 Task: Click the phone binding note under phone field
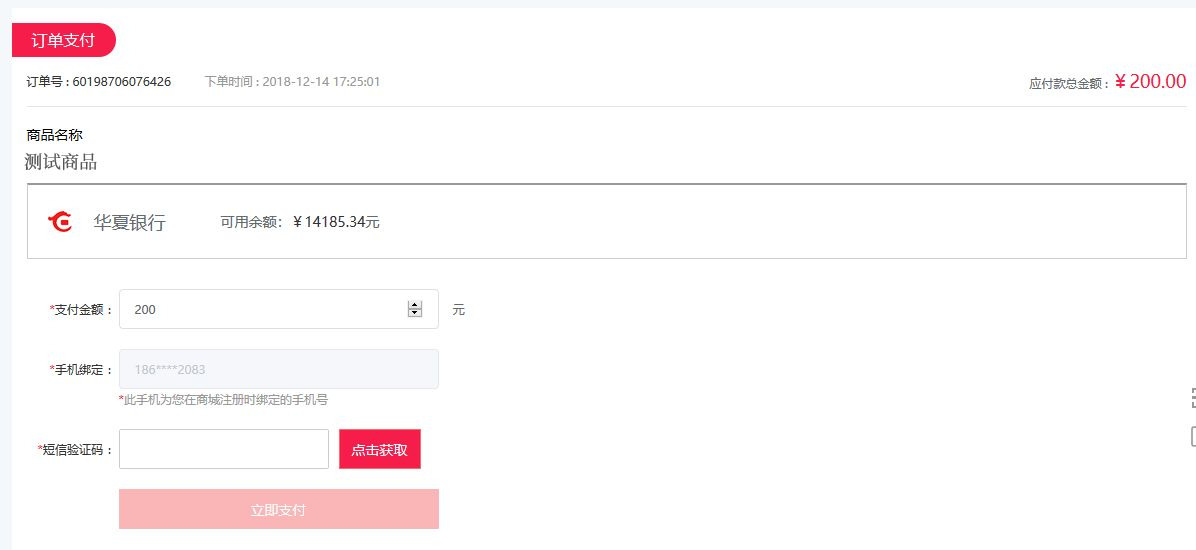223,400
